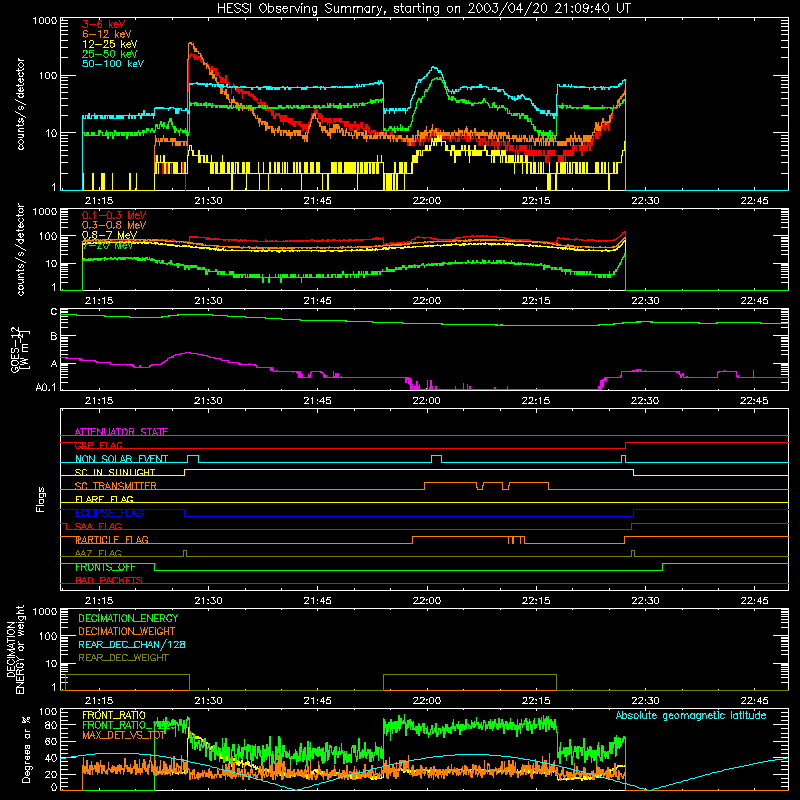
Task: Select the DECIMATION_WEIGHT legend label
Action: click(x=127, y=632)
